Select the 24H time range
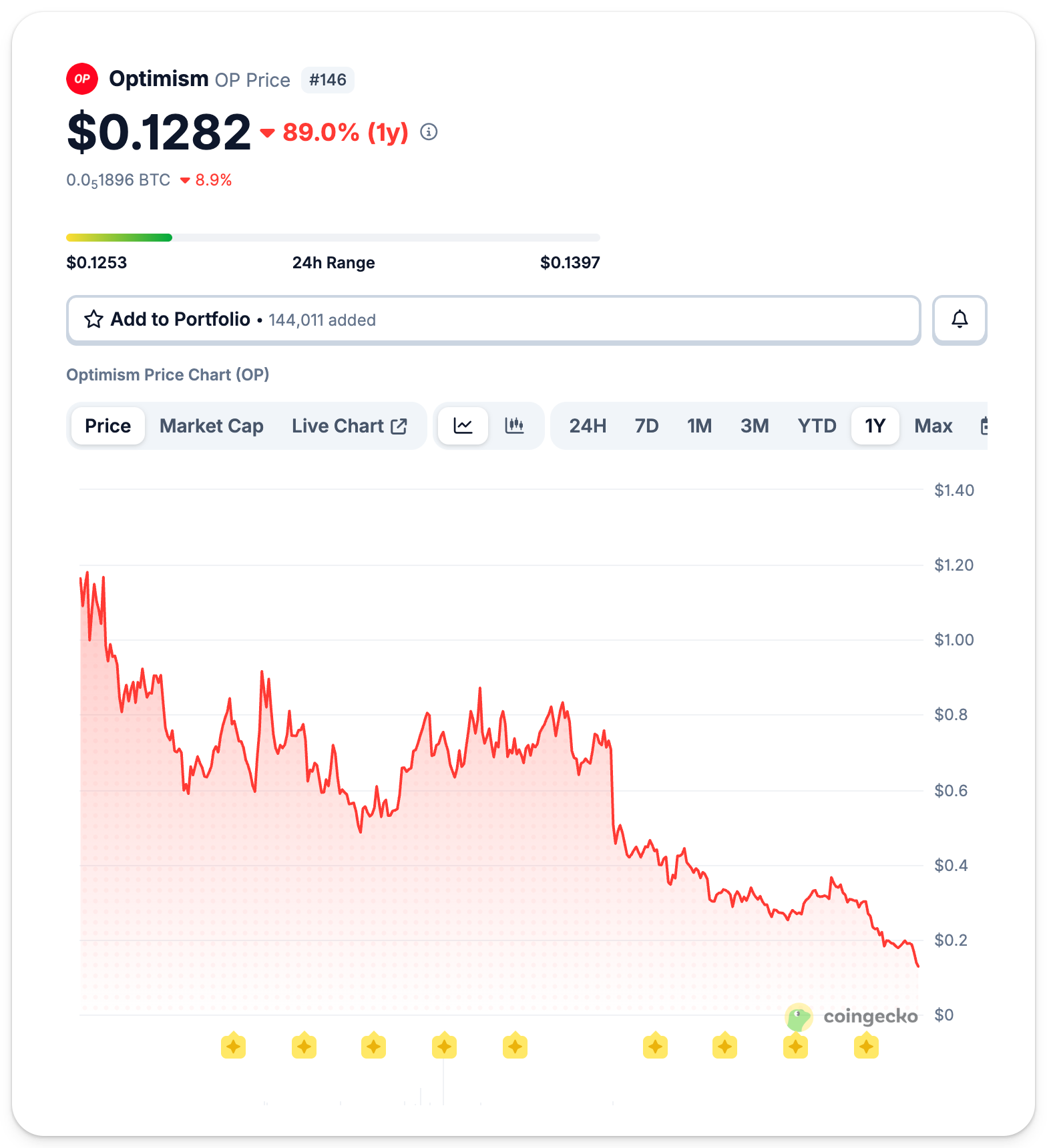The image size is (1047, 1148). [588, 426]
